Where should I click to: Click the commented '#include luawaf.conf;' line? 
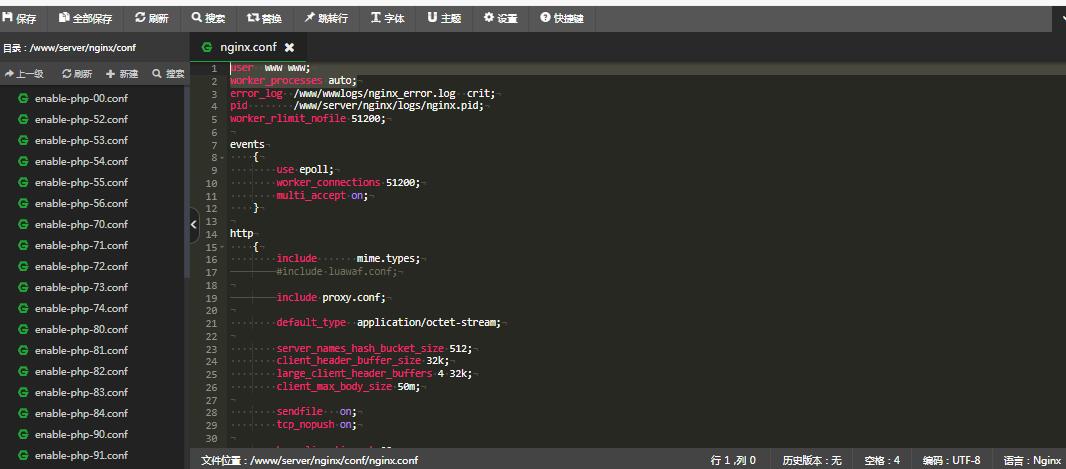pos(337,272)
